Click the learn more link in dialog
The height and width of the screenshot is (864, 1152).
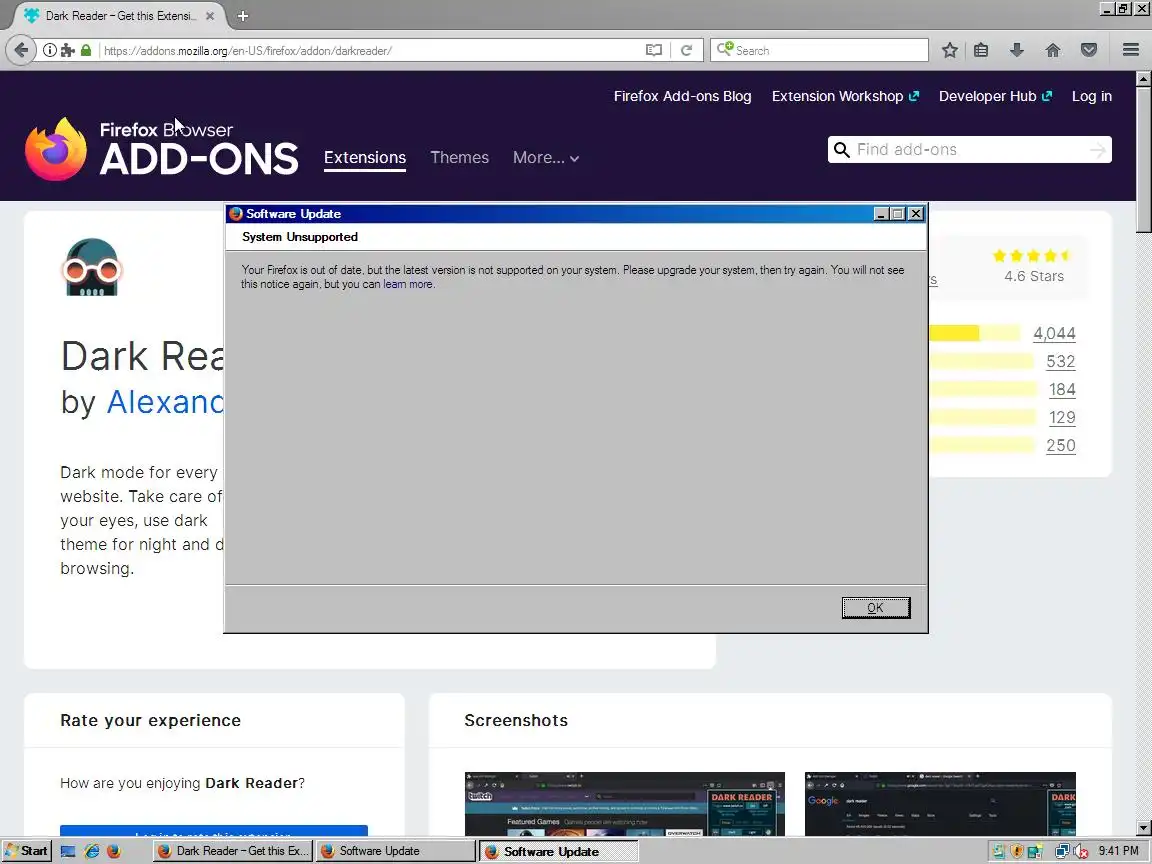coord(408,284)
